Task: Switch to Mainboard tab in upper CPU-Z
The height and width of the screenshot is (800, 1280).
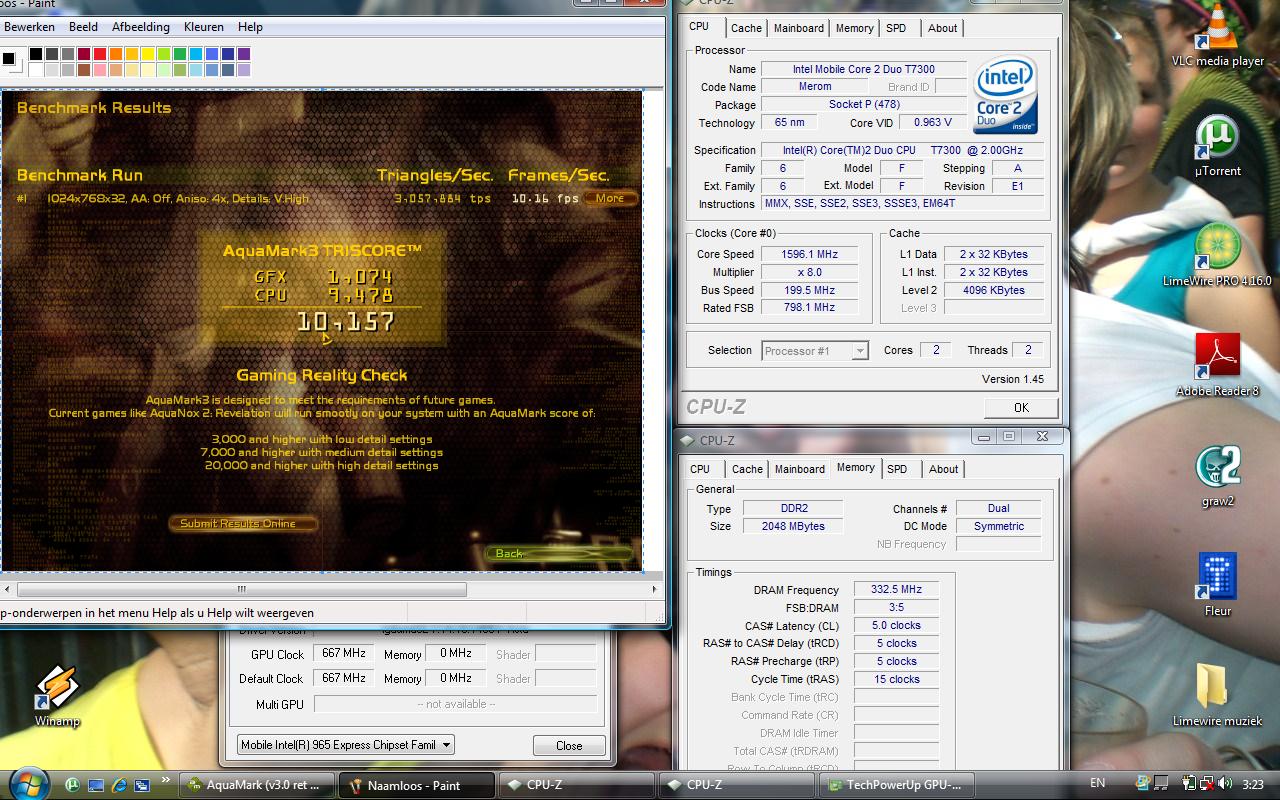Action: click(x=800, y=28)
